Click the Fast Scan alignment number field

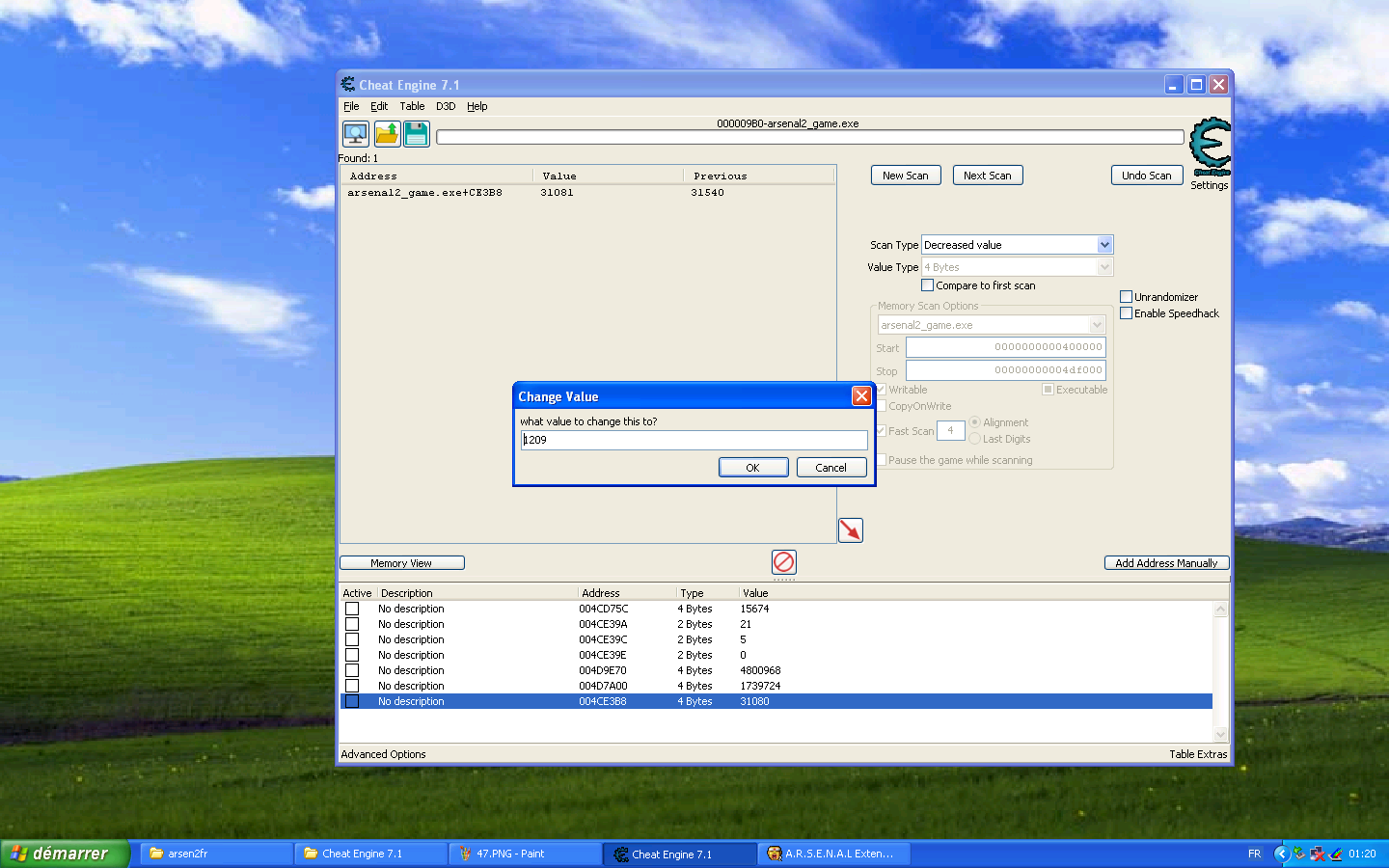pyautogui.click(x=950, y=430)
